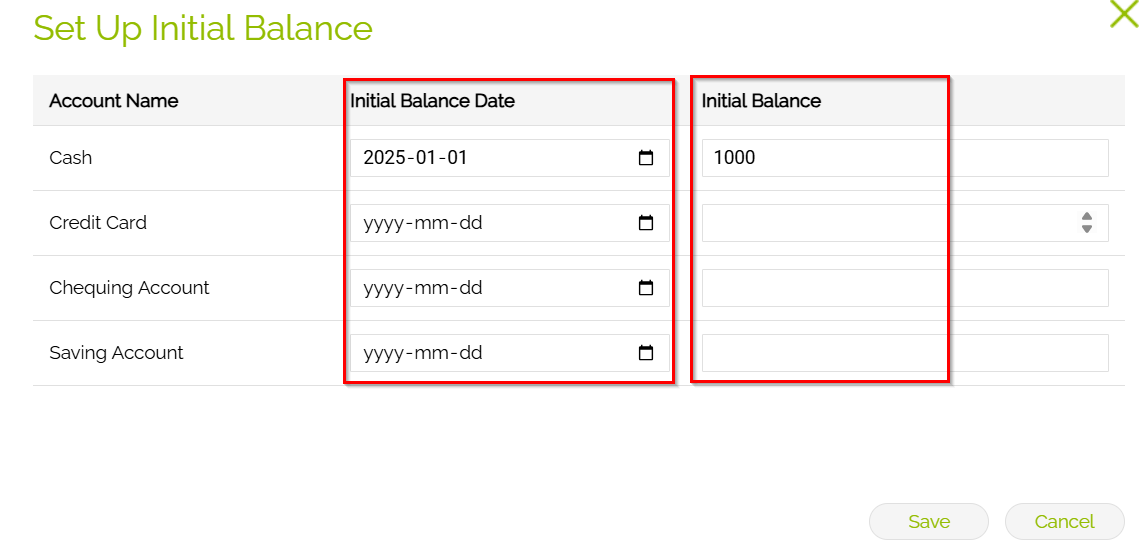Close the Set Up Initial Balance dialog
The image size is (1145, 545).
[1124, 13]
